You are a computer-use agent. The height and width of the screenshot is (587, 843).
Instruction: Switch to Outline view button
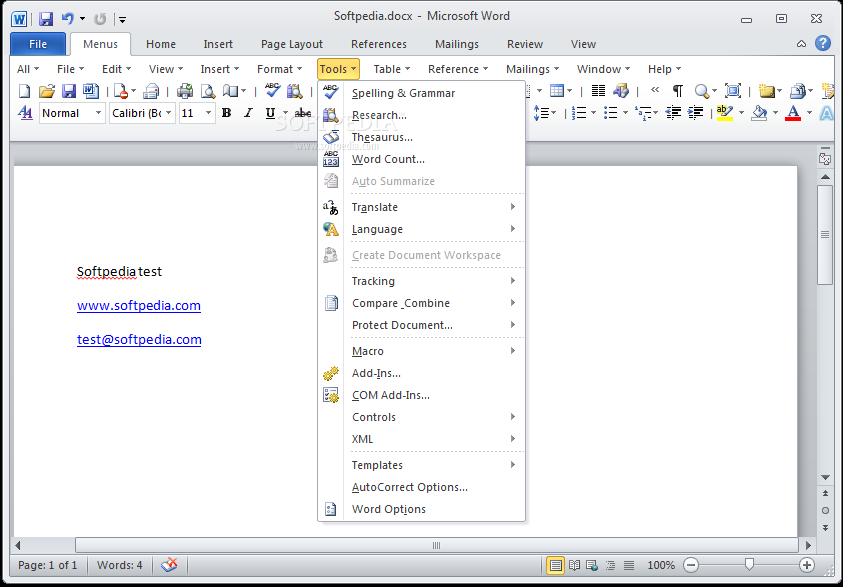tap(611, 565)
